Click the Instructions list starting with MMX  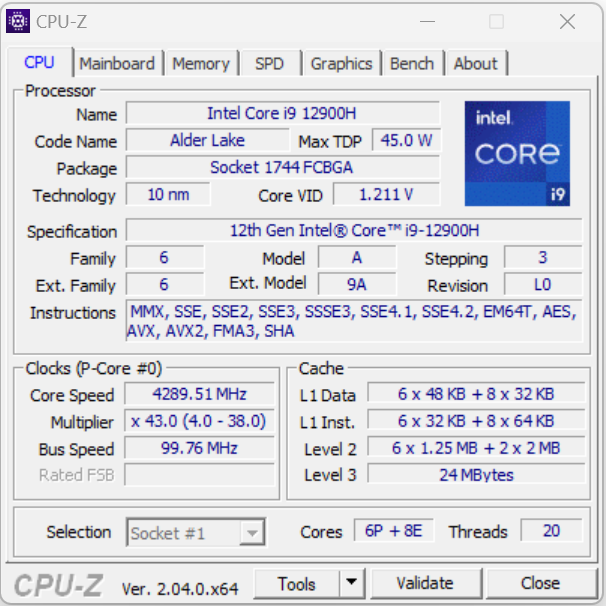tap(354, 321)
